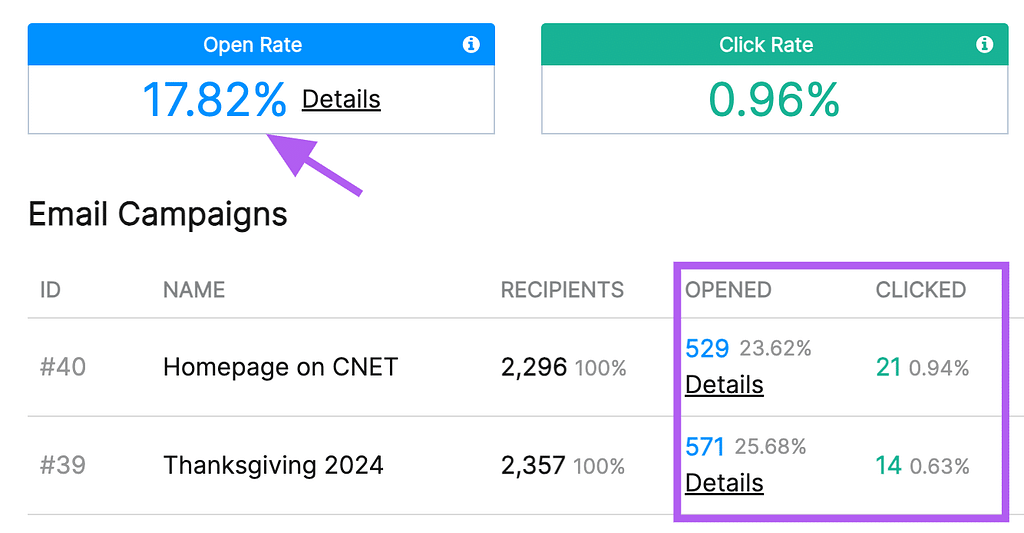Click the 571 opened count
This screenshot has height=533, width=1024.
click(705, 447)
